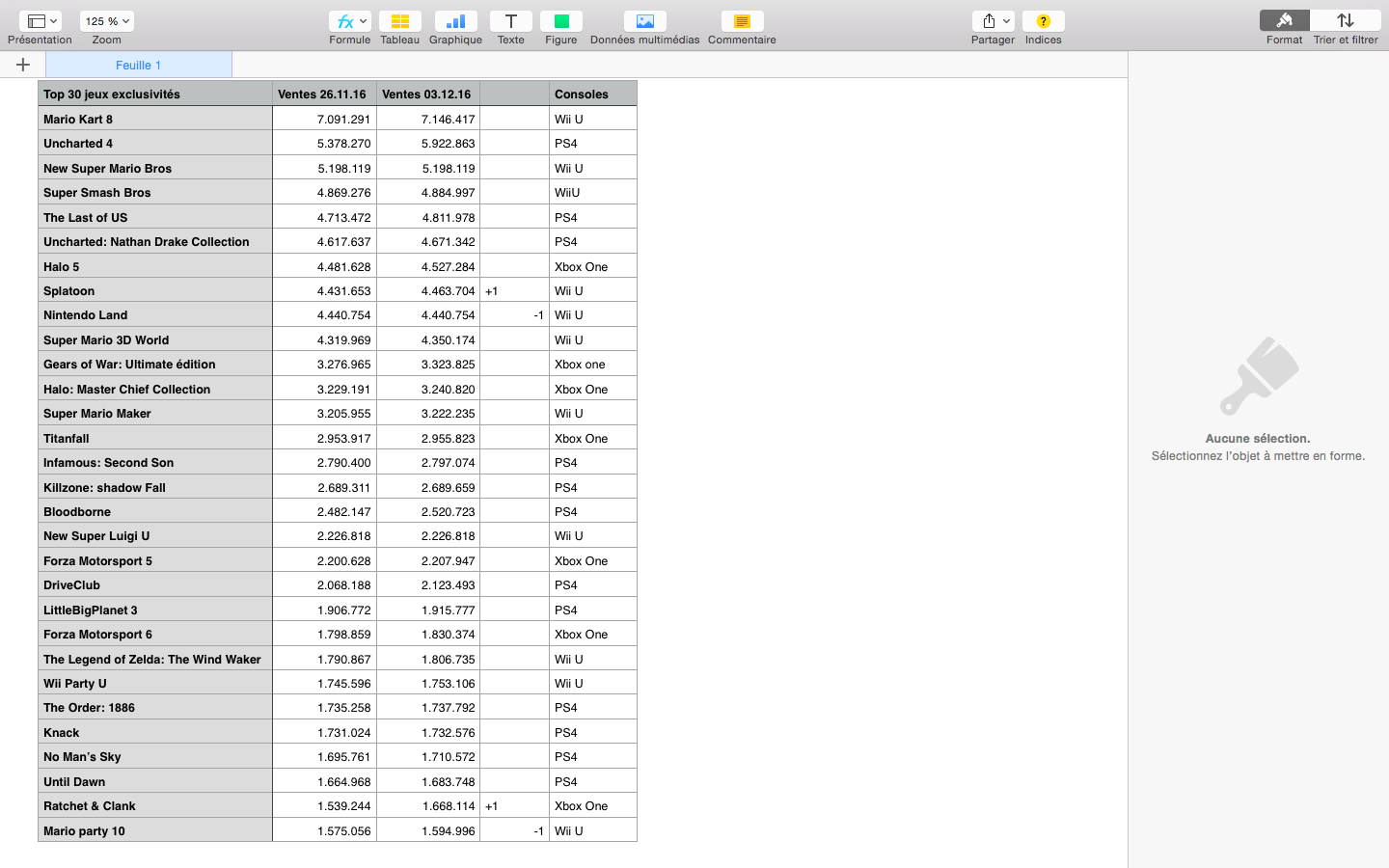
Task: Insert a new Tableau
Action: point(399,21)
